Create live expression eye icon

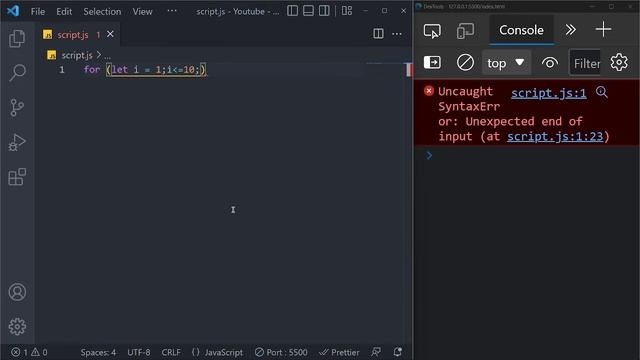550,63
